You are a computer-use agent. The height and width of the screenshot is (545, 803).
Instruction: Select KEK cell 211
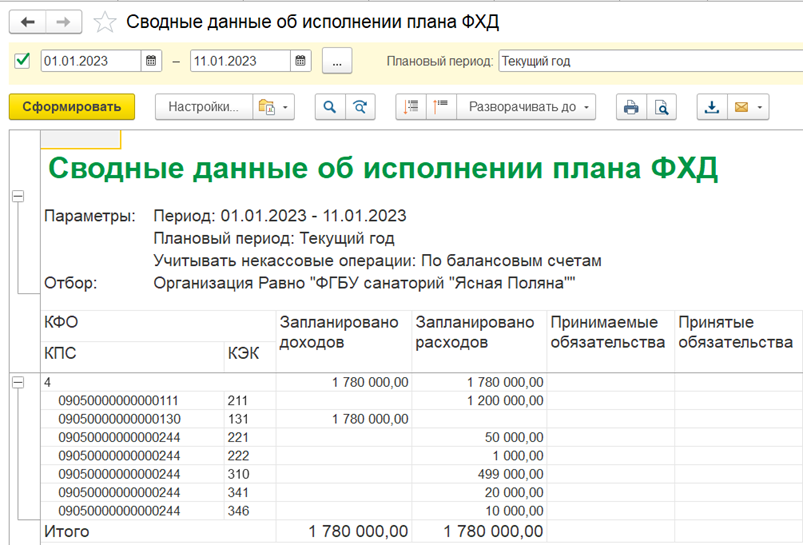pos(250,401)
